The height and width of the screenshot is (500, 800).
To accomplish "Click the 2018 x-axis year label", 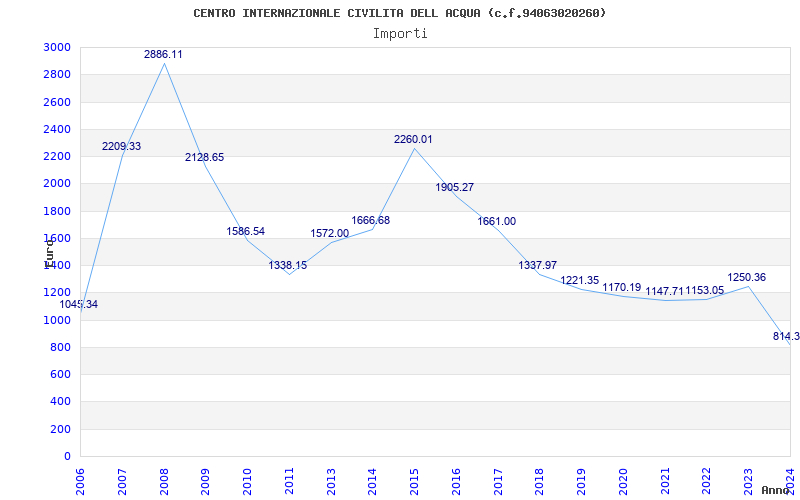I will (540, 482).
